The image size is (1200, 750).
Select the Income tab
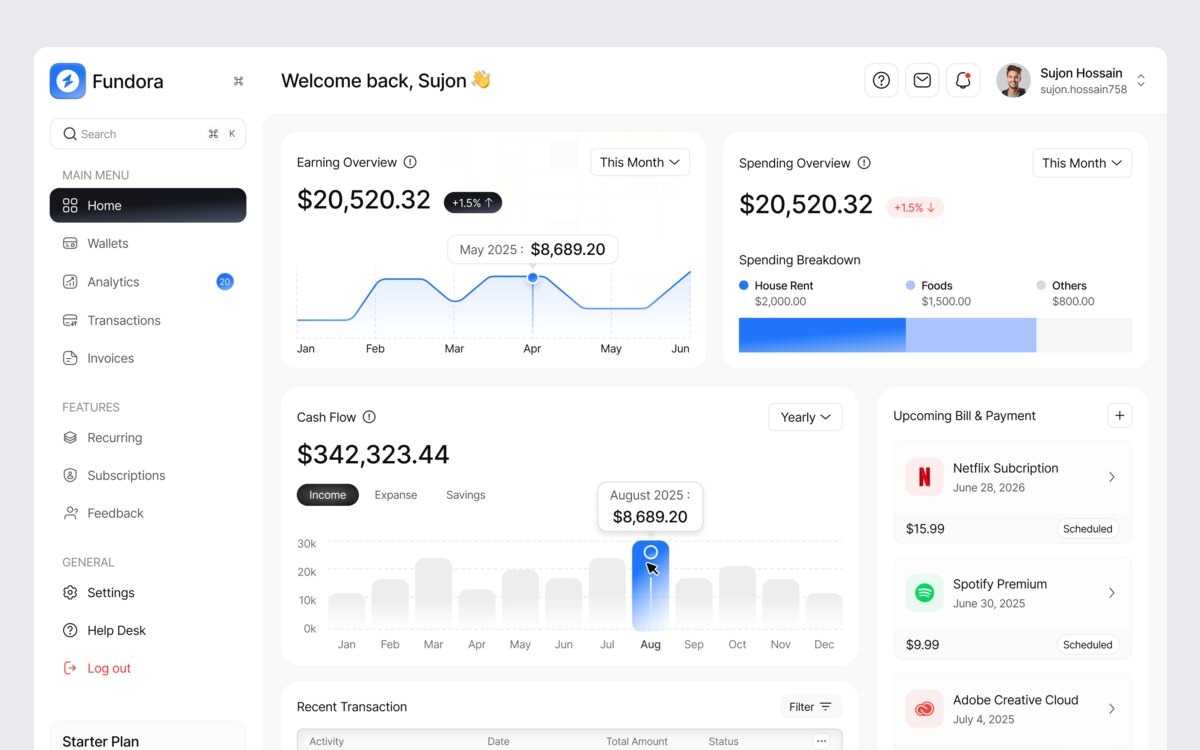pos(328,495)
